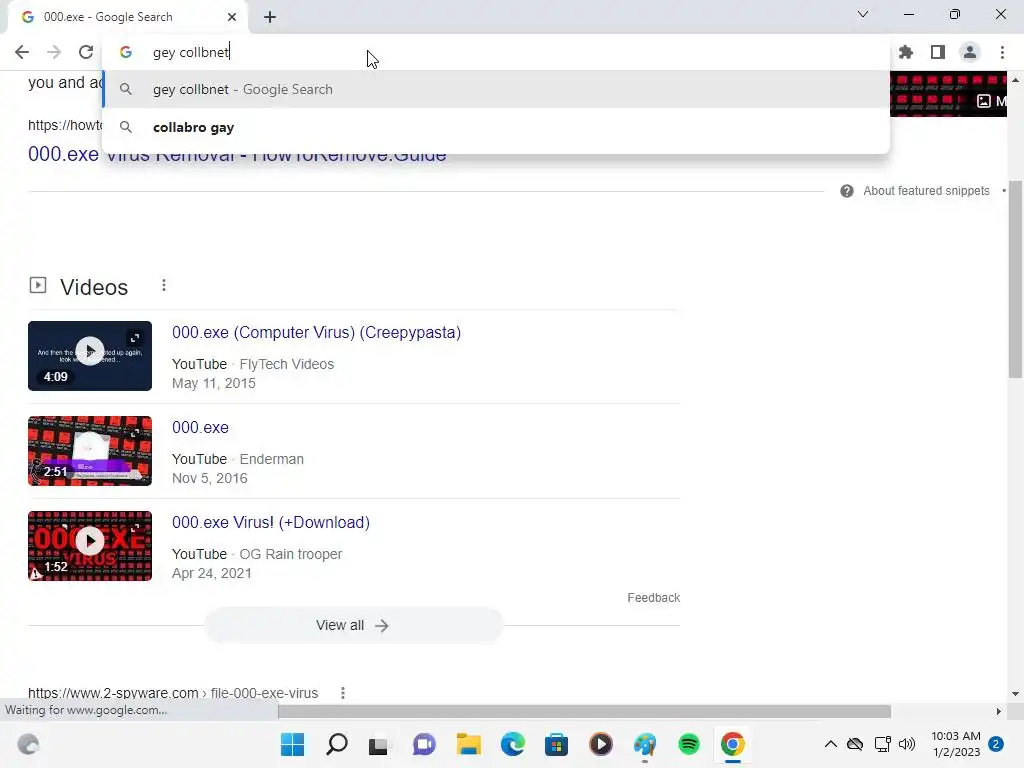The width and height of the screenshot is (1024, 768).
Task: Open '000.exe Virus! (+Download)' video link
Action: (271, 522)
